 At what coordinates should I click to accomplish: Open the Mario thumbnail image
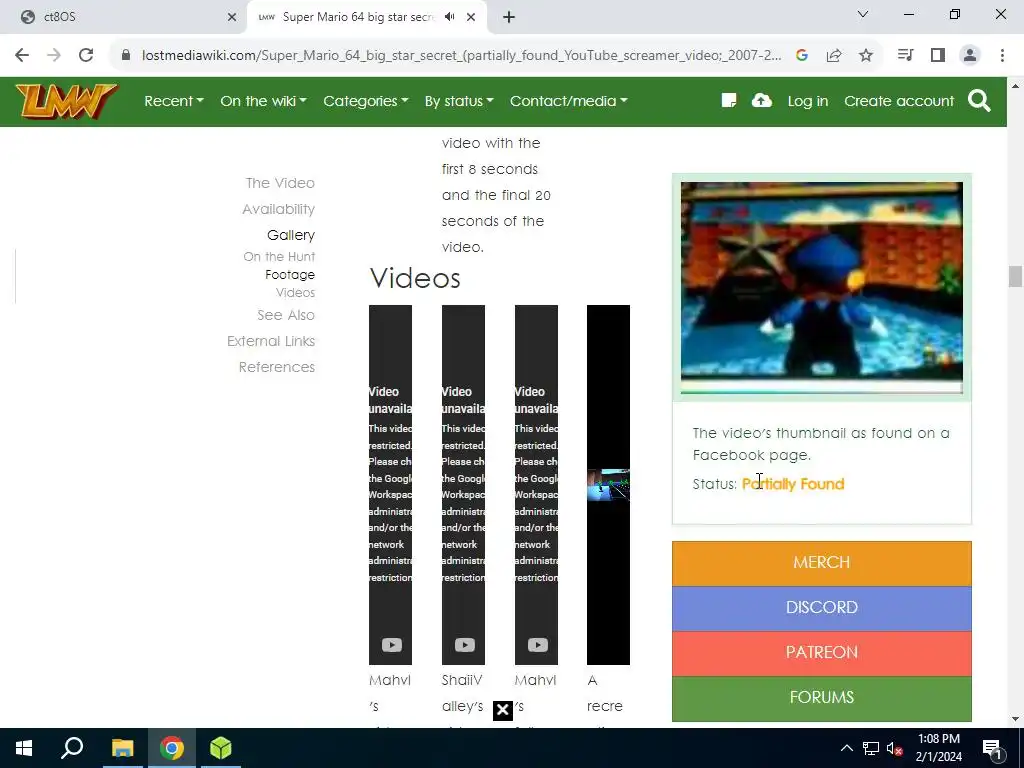pos(822,288)
